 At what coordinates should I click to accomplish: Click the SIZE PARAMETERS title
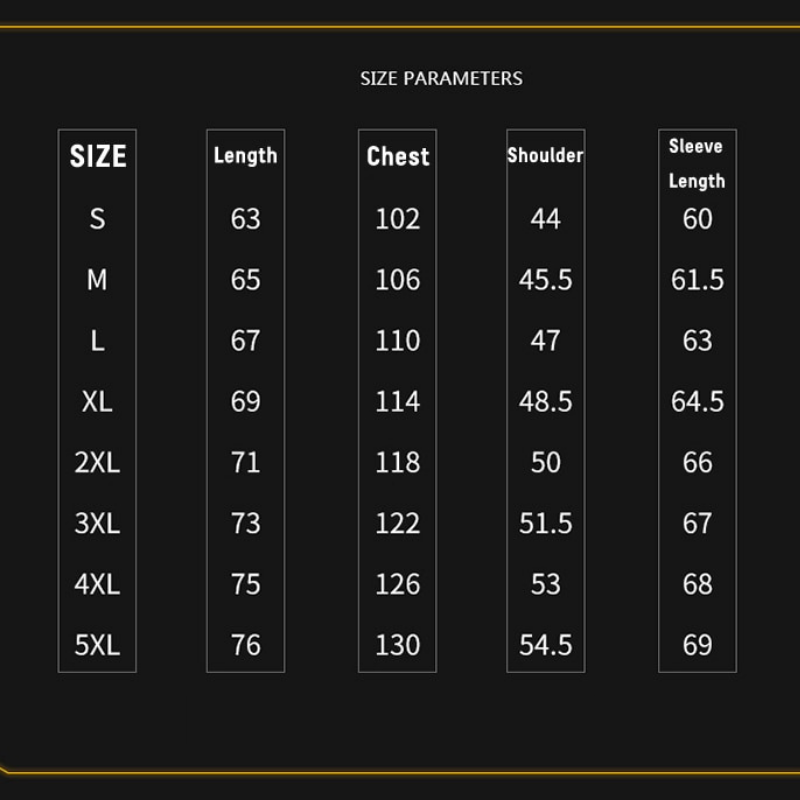441,78
